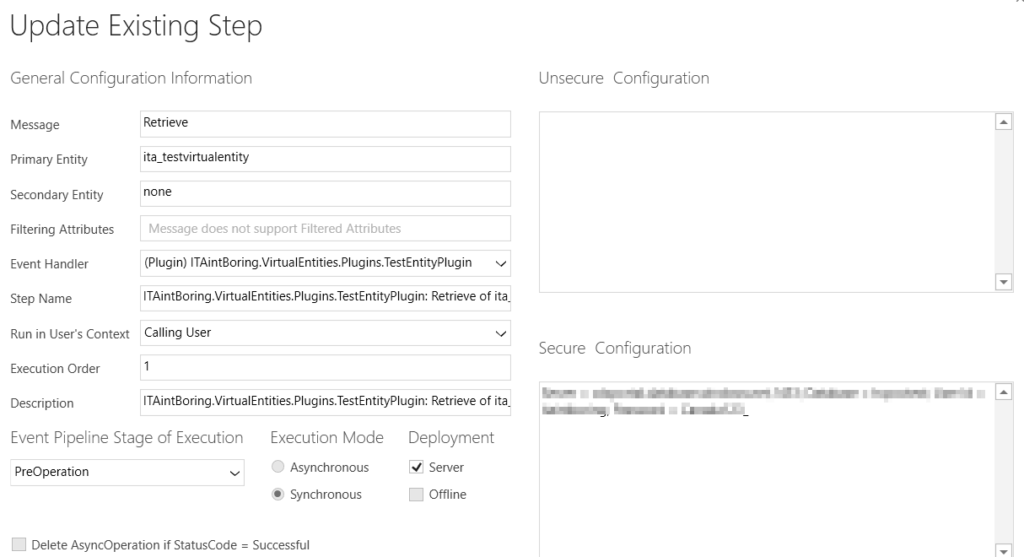Click the Step Name text field
Image resolution: width=1024 pixels, height=557 pixels.
pyautogui.click(x=325, y=298)
